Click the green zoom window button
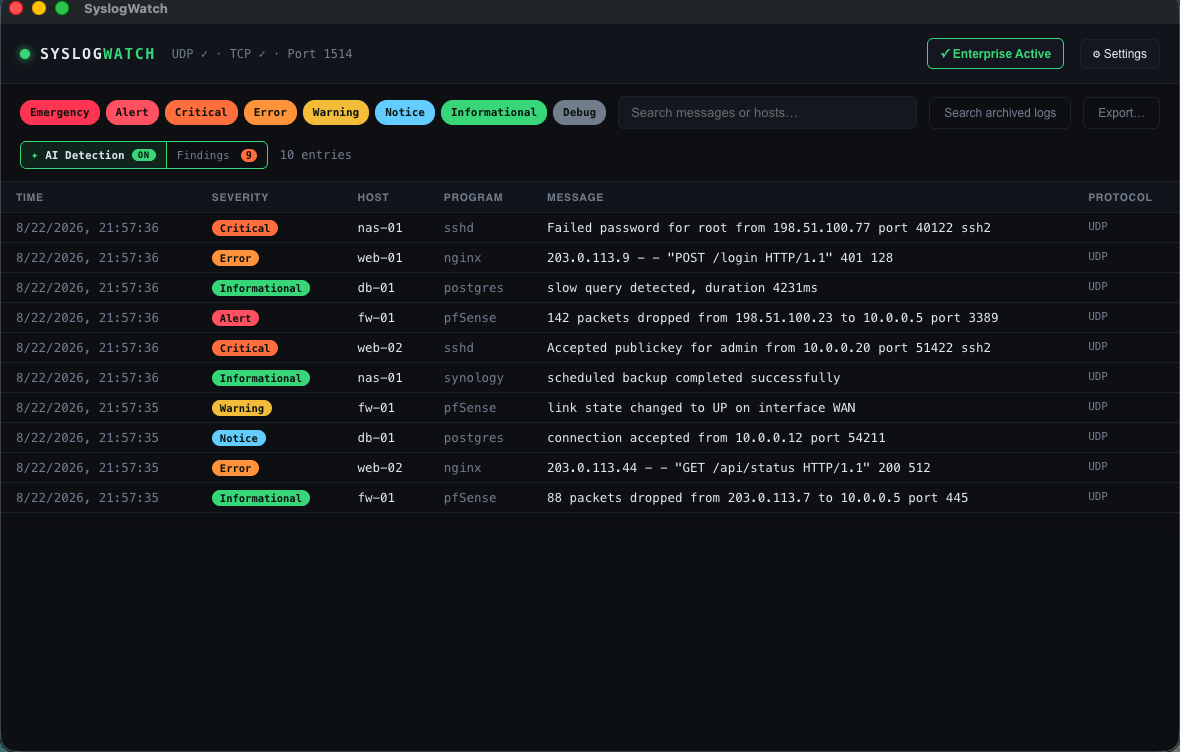 point(62,8)
